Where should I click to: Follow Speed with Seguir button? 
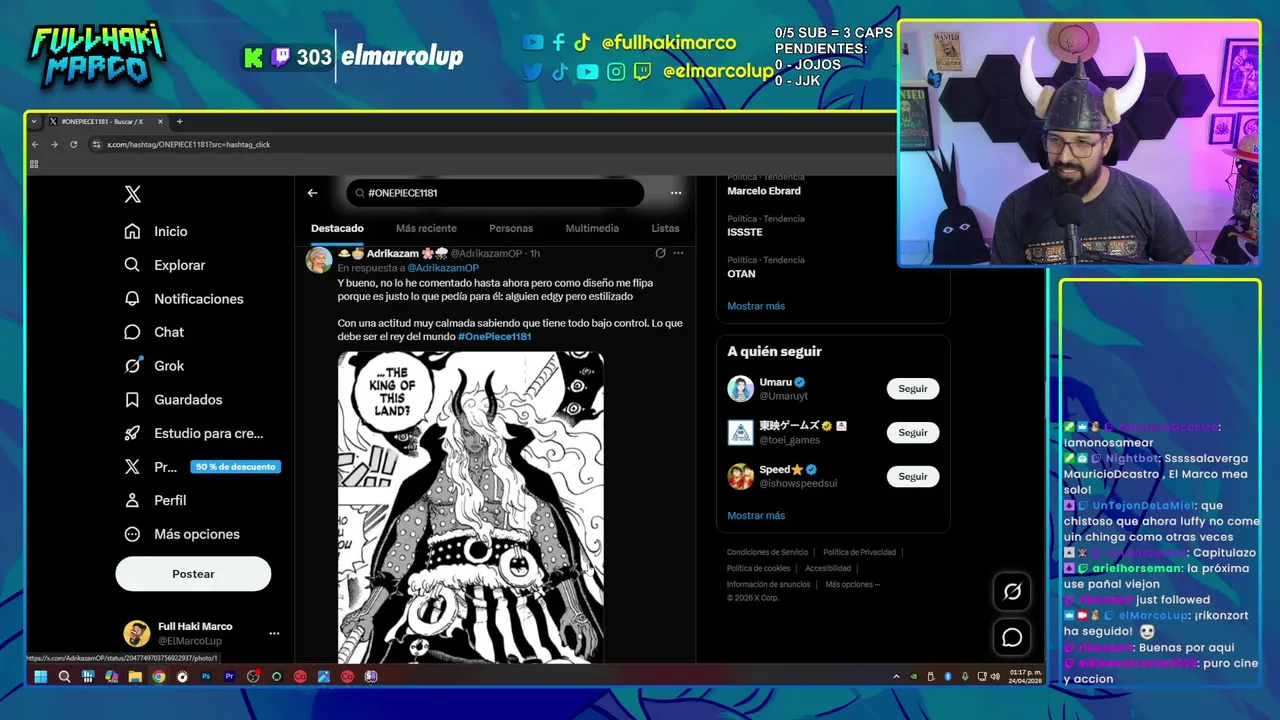tap(913, 477)
